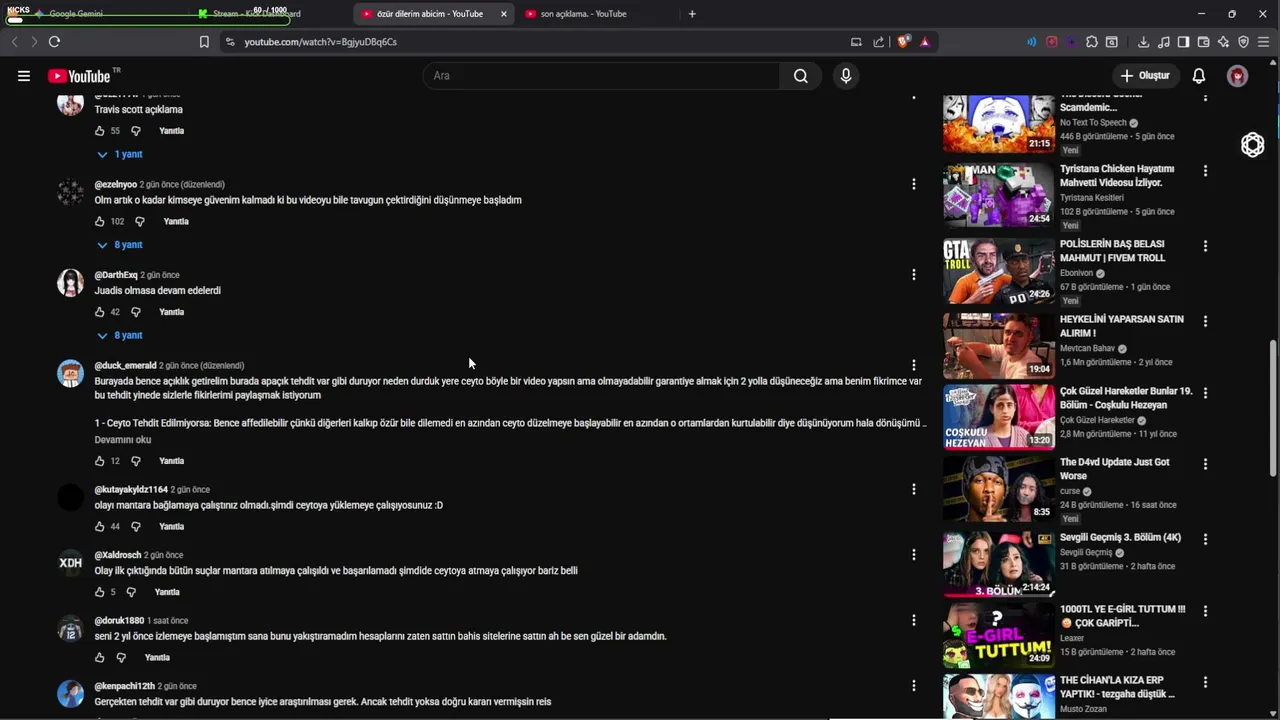
Task: Open the Leo AI sparkle icon
Action: 1223,42
